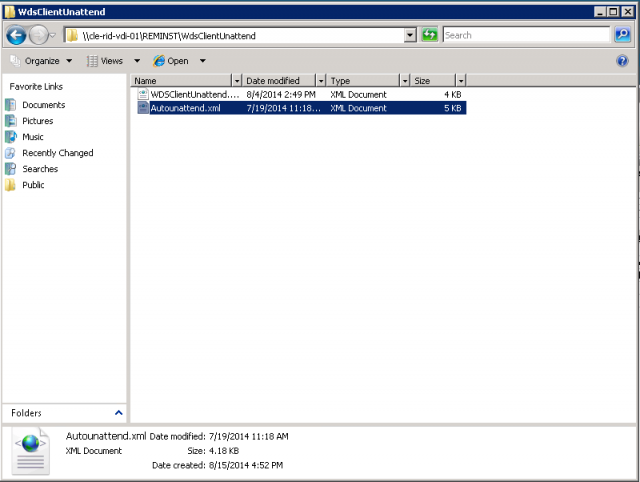Open the Organize menu

42,61
